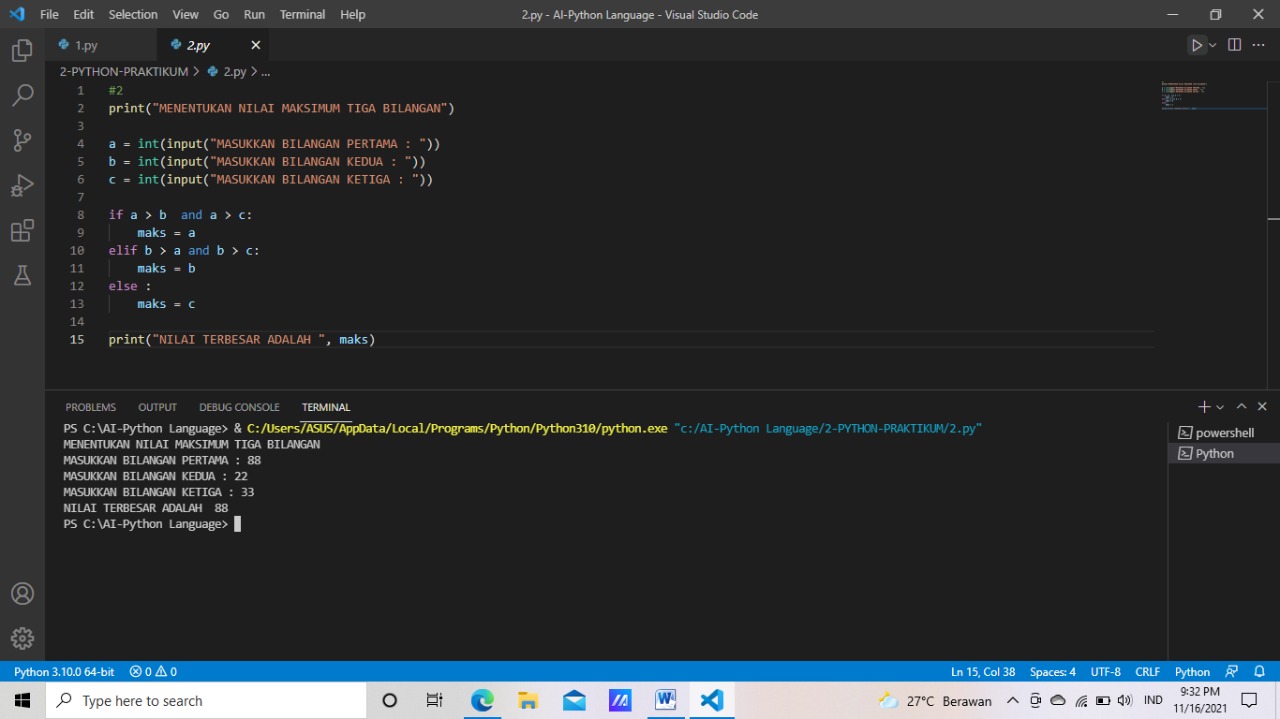Launch Microsoft Edge from the taskbar
Screen dimensions: 1280x719
(x=482, y=700)
